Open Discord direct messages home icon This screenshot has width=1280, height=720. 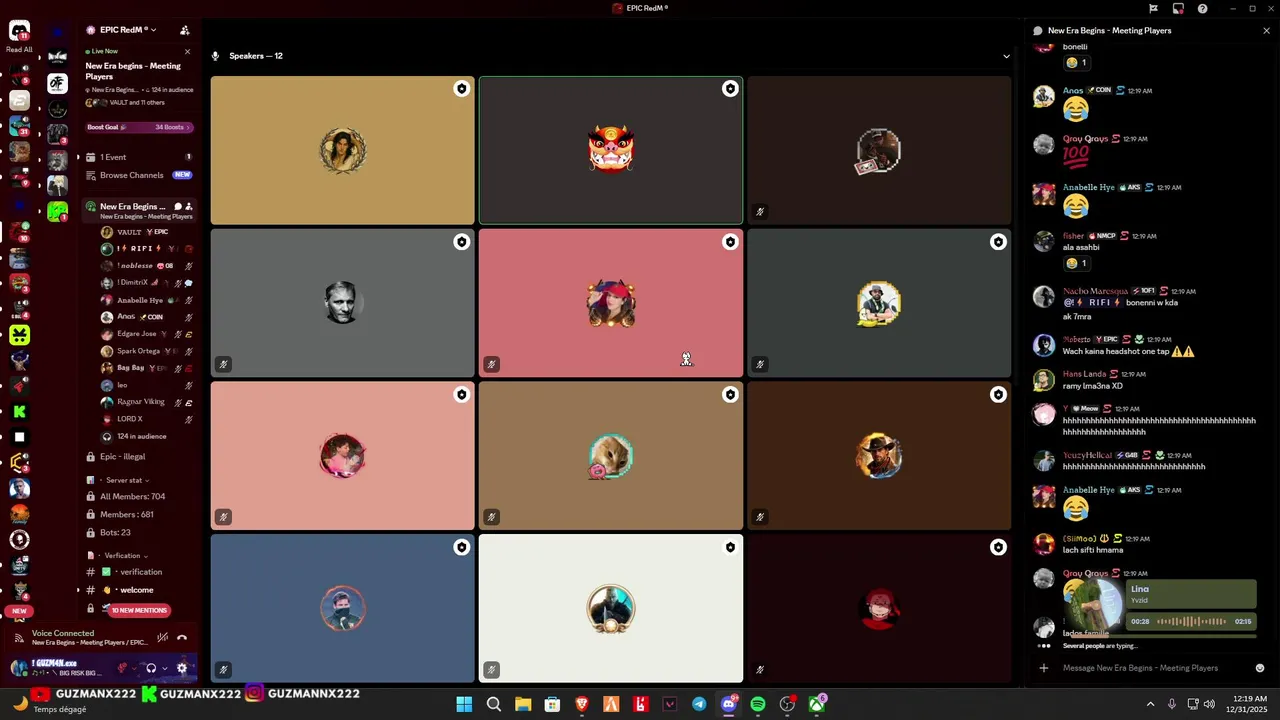(x=19, y=31)
